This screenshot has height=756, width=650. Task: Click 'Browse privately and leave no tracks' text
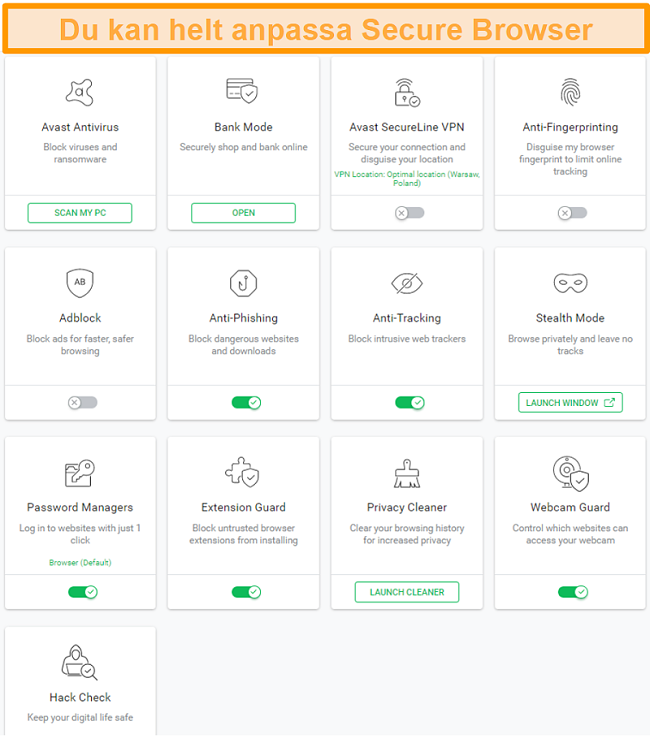click(570, 345)
